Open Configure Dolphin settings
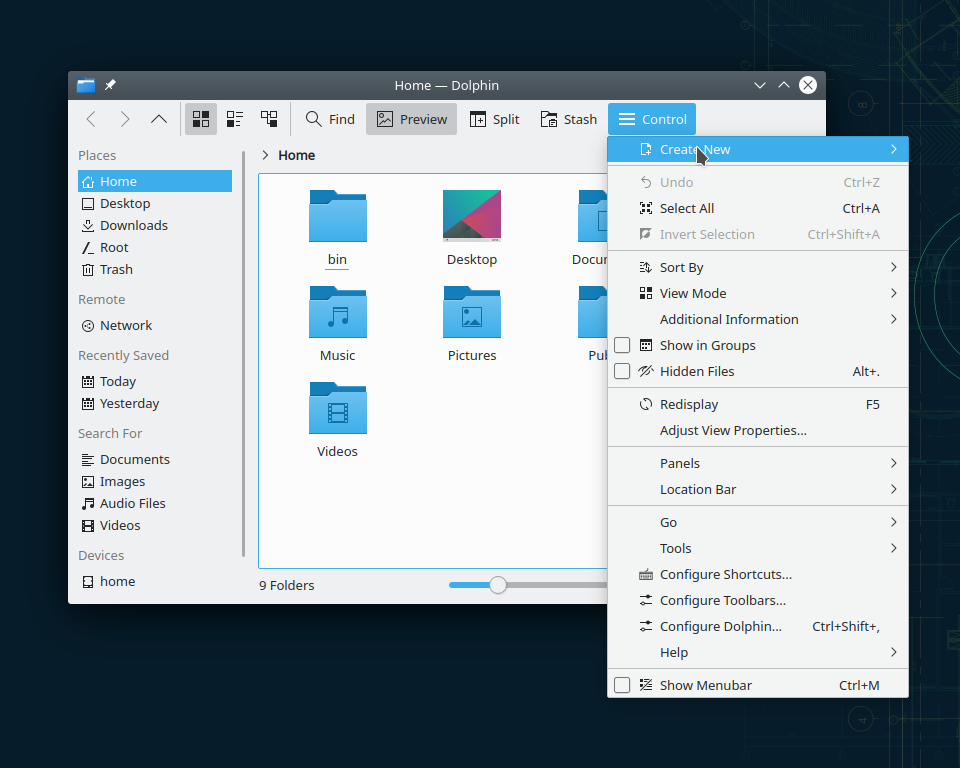 click(757, 627)
